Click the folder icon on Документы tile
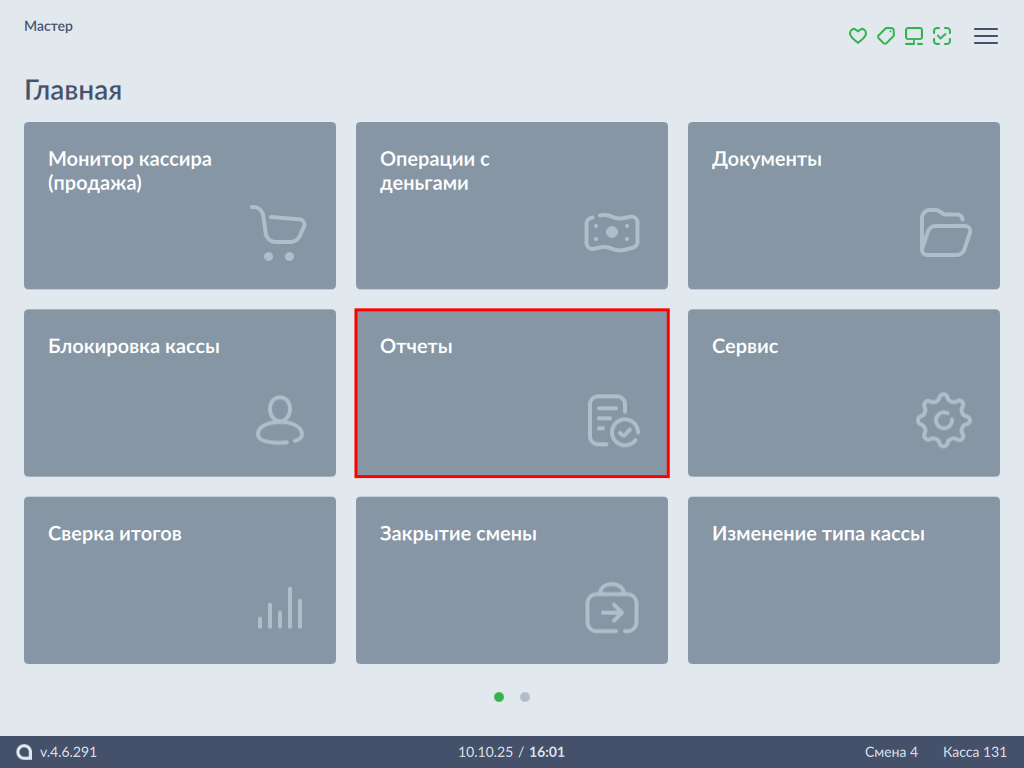The image size is (1024, 768). [x=944, y=233]
